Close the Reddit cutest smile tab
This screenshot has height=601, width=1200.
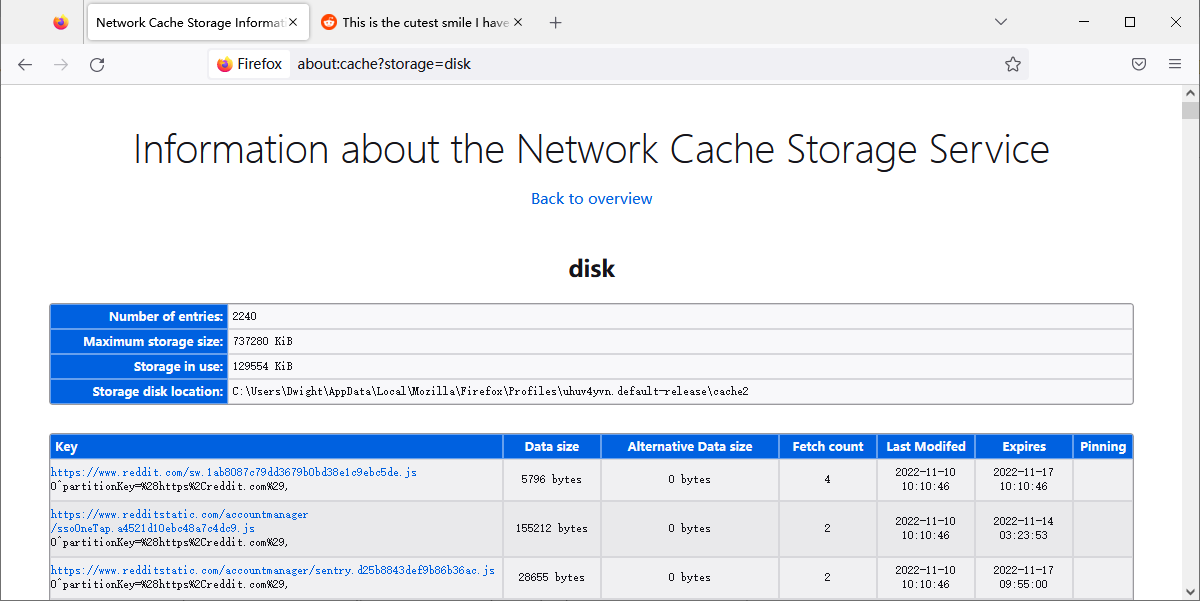pyautogui.click(x=518, y=22)
